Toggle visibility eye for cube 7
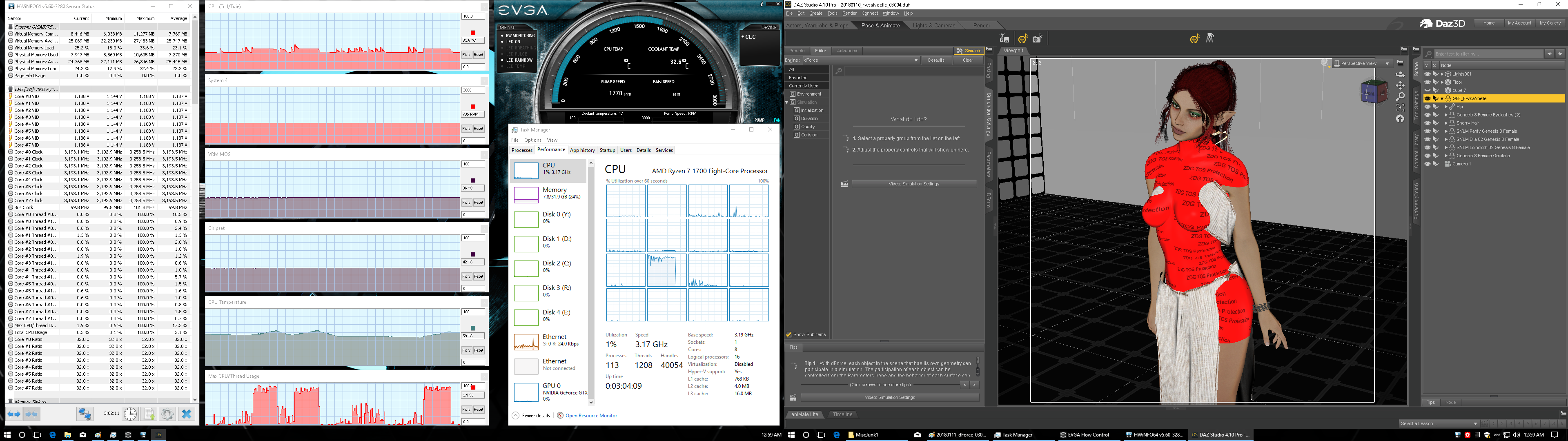Viewport: 1568px width, 441px height. [x=1428, y=90]
